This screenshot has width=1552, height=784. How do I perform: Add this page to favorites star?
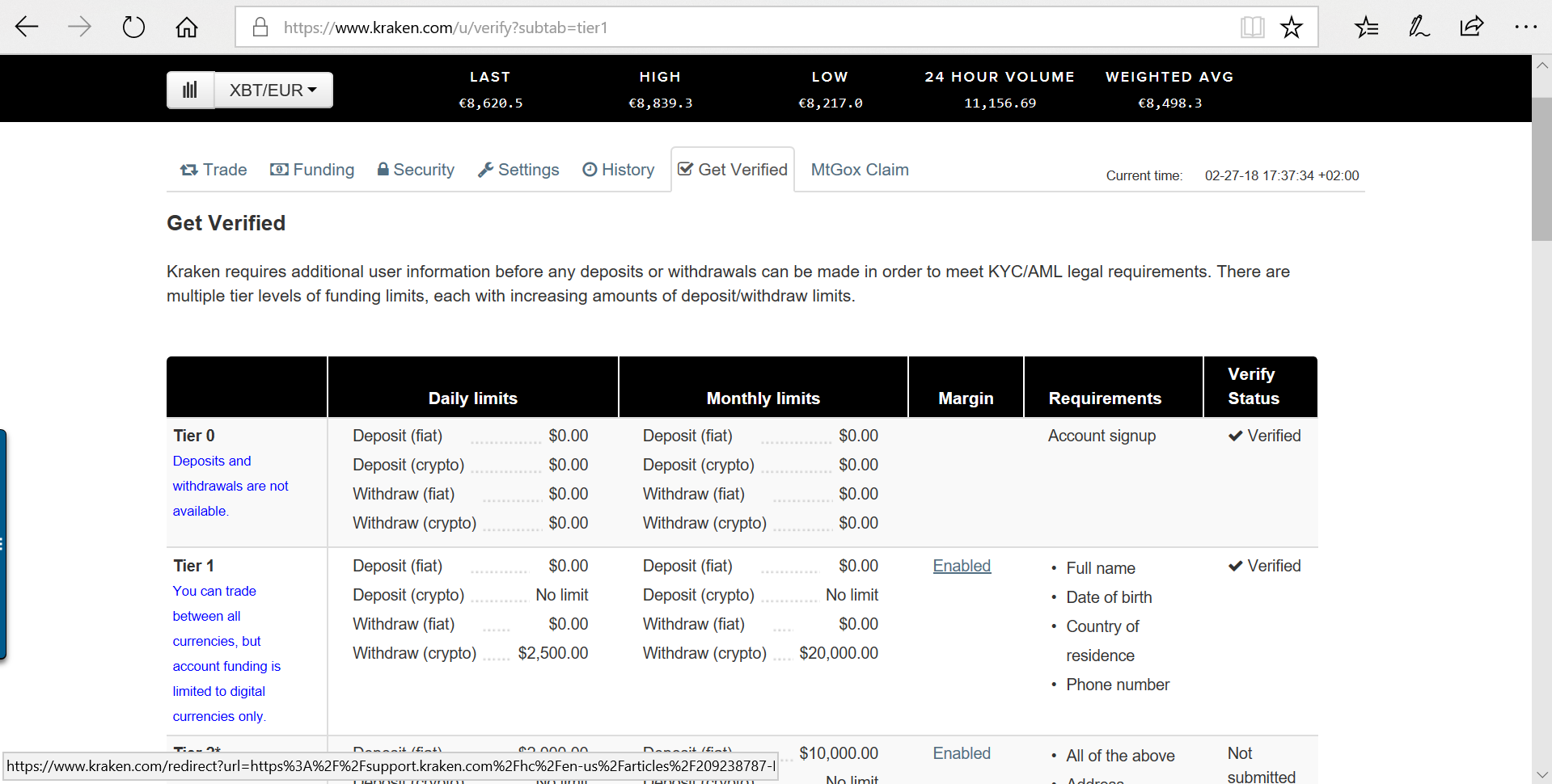pos(1292,27)
